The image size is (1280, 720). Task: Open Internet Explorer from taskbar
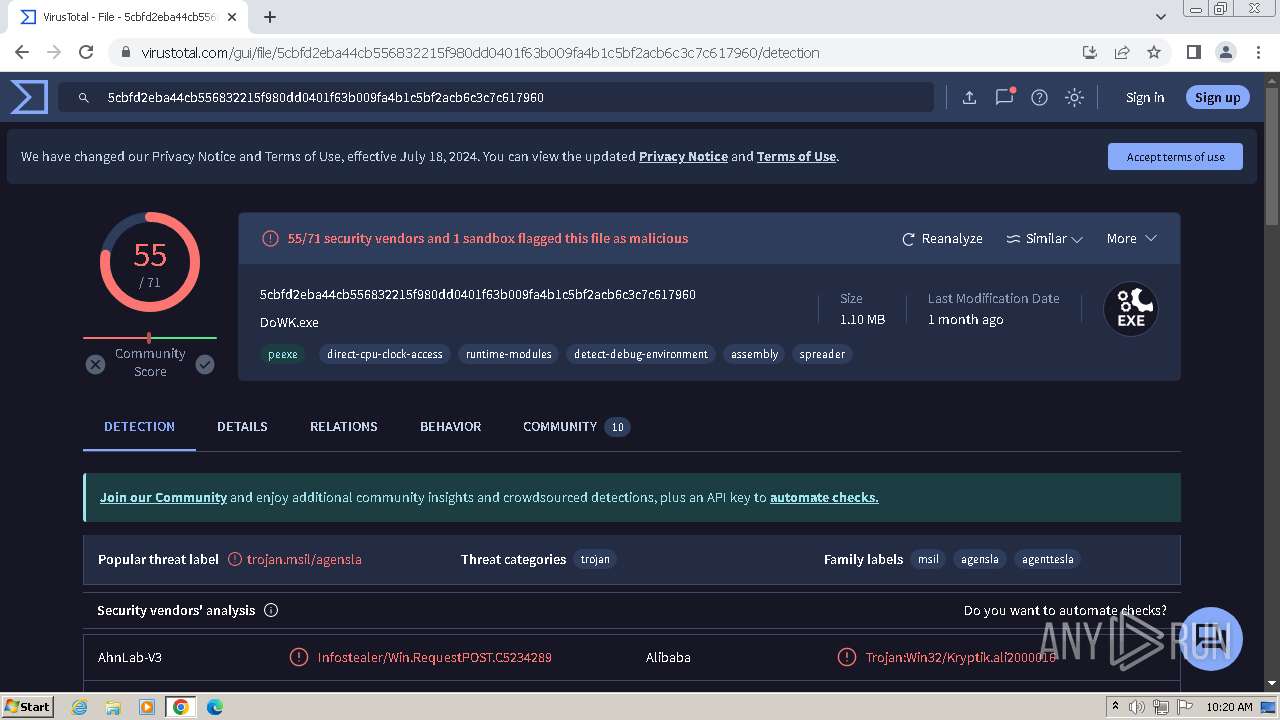click(x=80, y=707)
